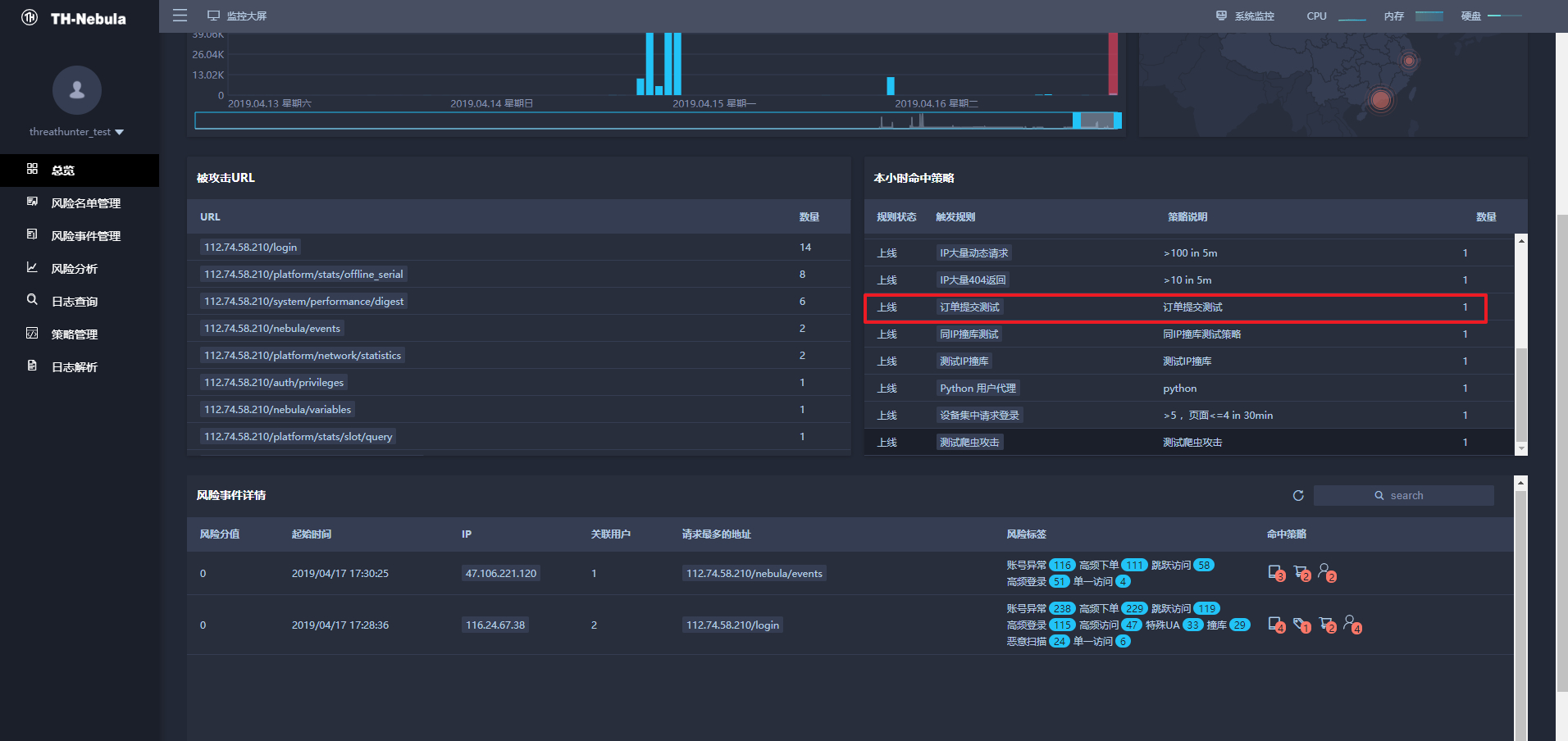The image size is (1568, 741).
Task: Open the 监控大屏 monitor screen
Action: tap(237, 16)
